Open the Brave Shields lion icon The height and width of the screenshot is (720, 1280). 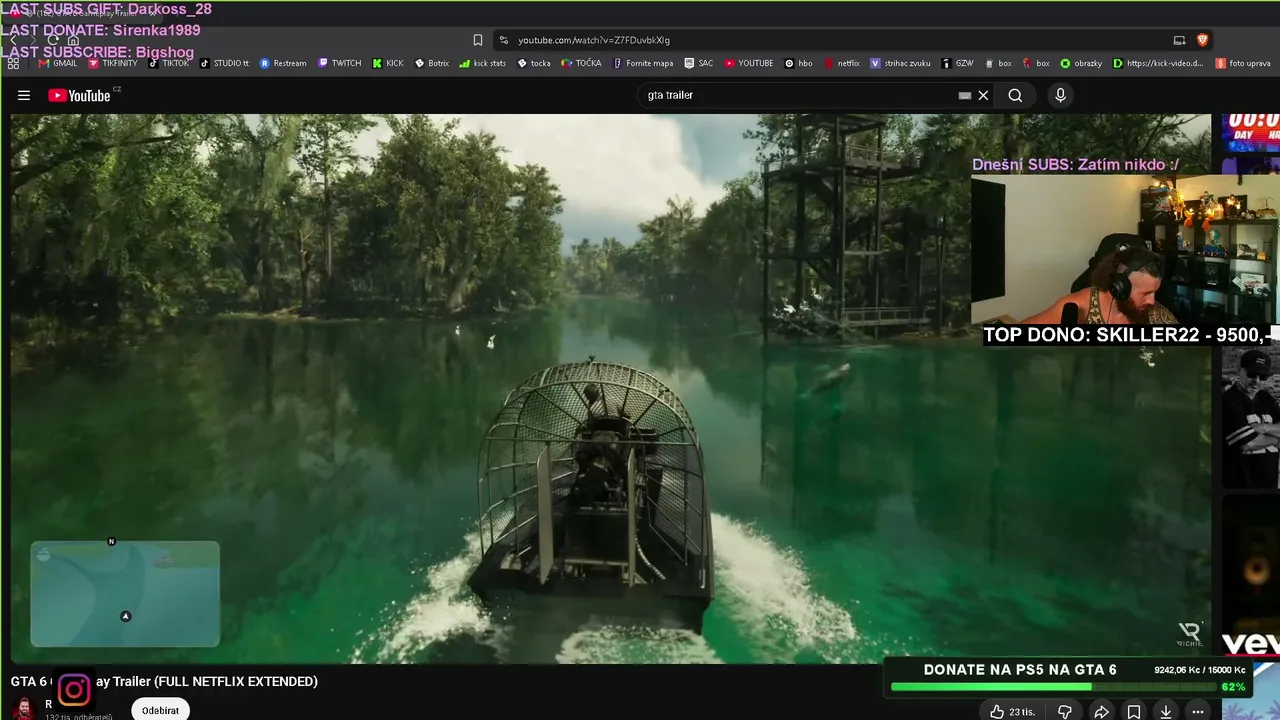coord(1202,40)
